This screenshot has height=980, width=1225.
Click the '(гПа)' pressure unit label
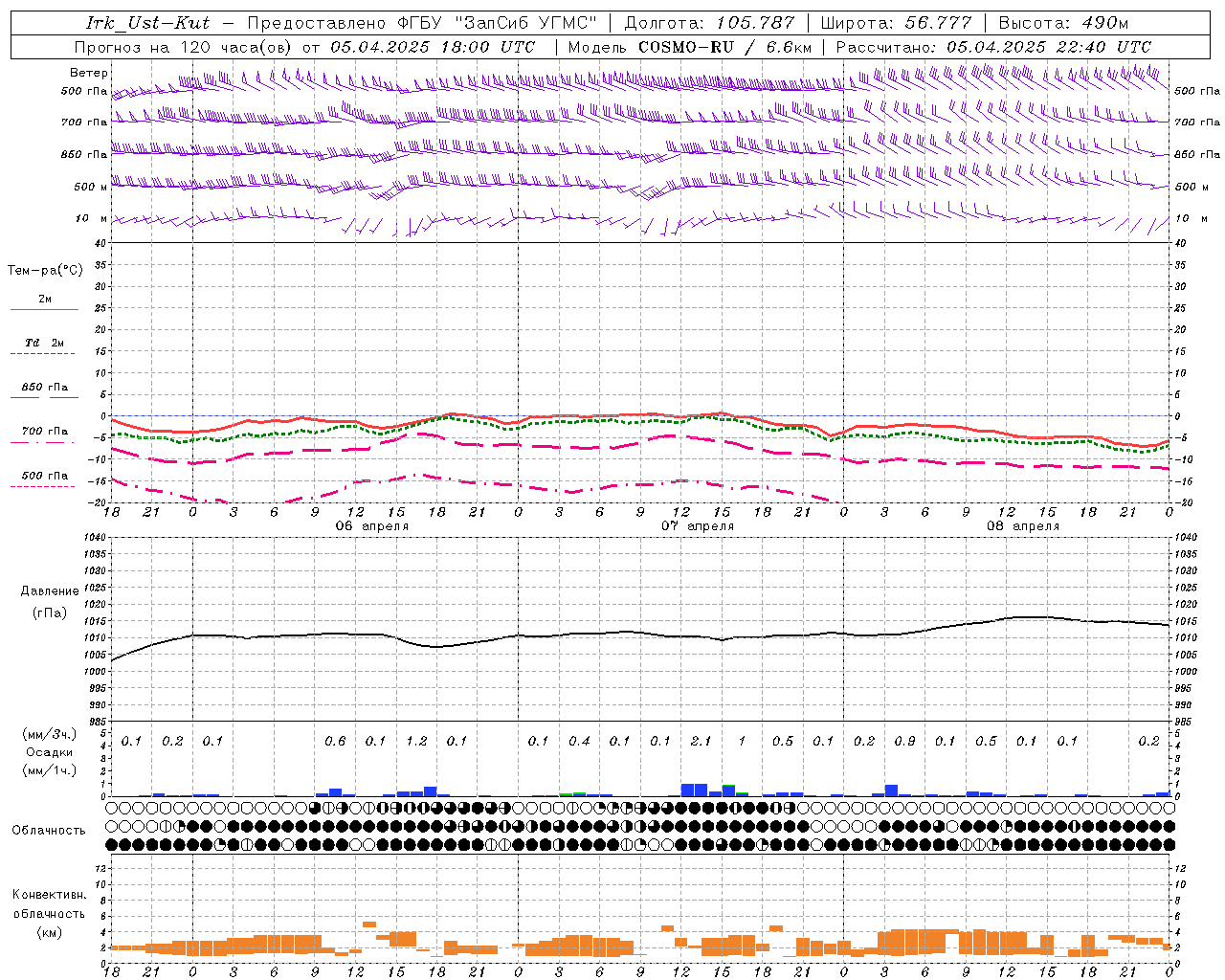[50, 613]
